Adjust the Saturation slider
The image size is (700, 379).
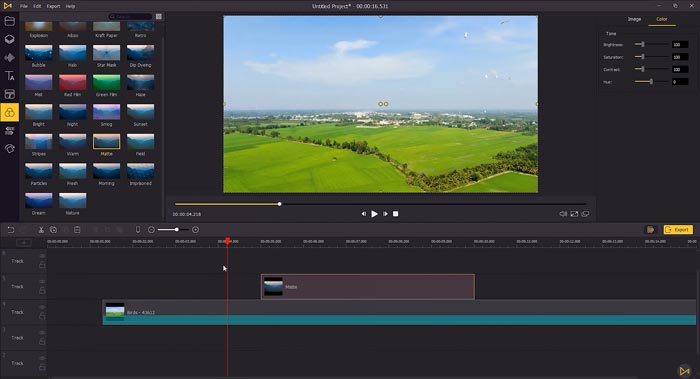click(651, 57)
